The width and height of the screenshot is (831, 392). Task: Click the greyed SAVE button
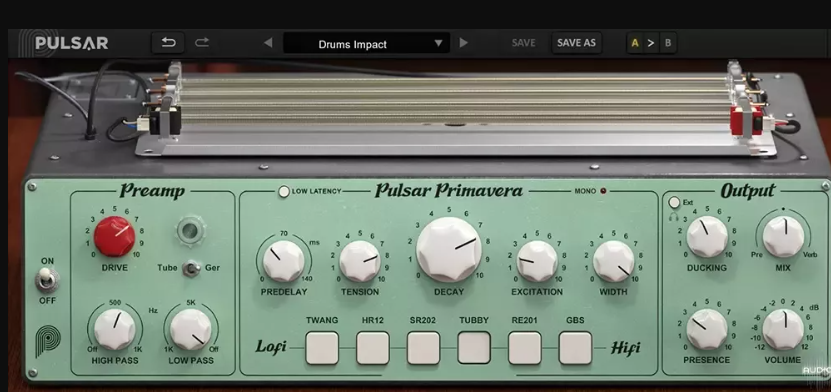pyautogui.click(x=523, y=43)
